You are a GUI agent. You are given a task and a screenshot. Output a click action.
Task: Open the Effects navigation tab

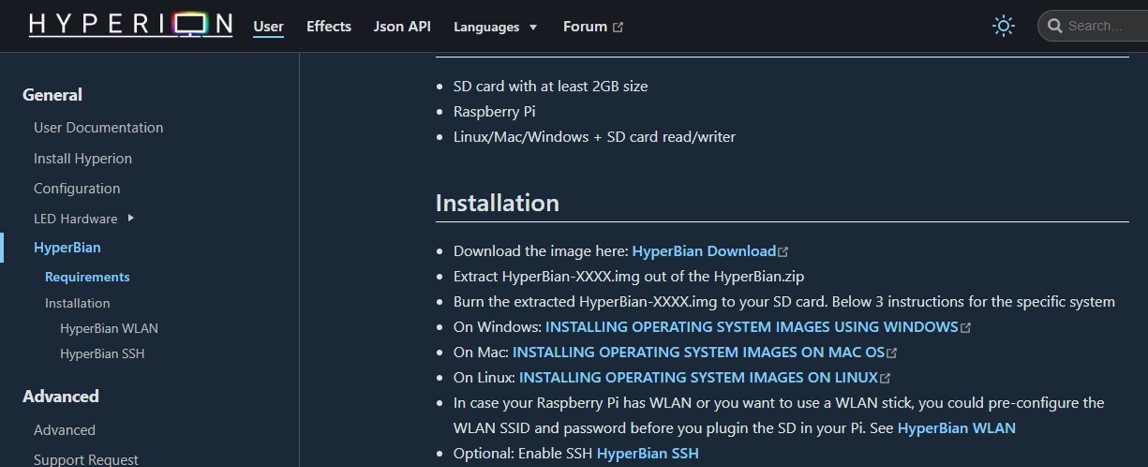pos(329,26)
